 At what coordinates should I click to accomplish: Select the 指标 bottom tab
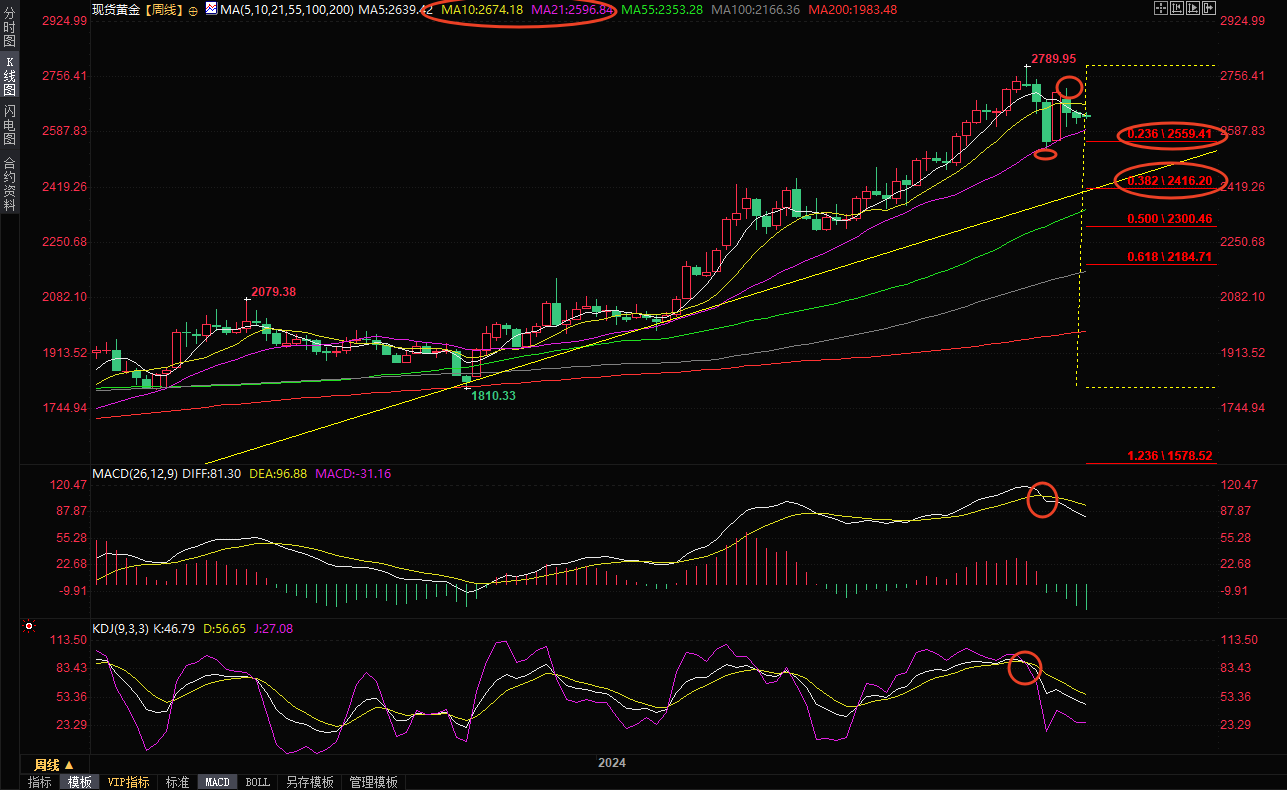click(40, 782)
